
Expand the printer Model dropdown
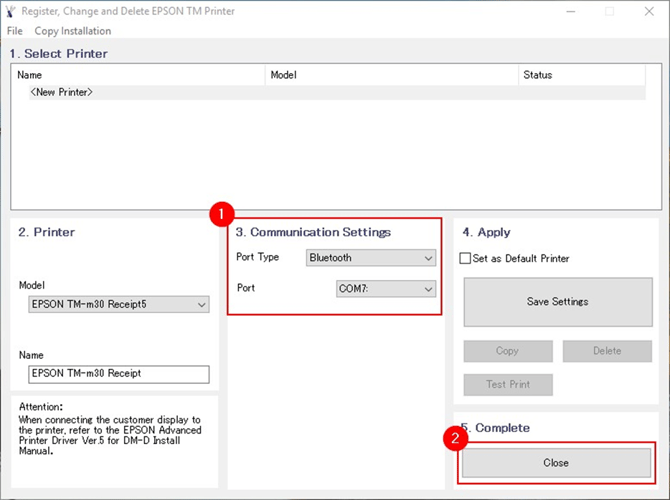[119, 304]
